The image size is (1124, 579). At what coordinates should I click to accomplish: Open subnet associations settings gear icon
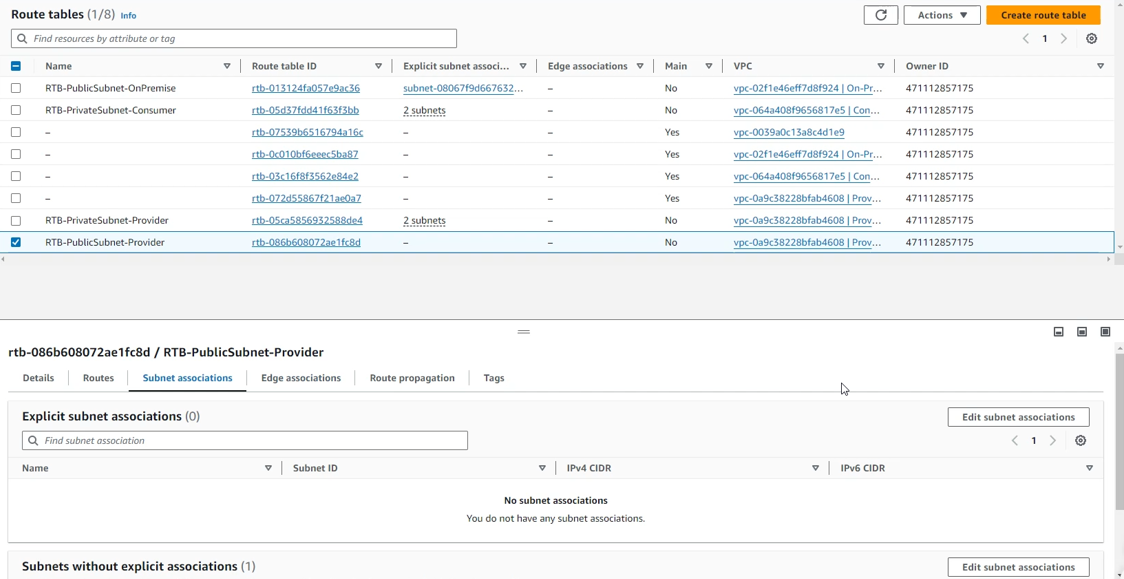tap(1080, 441)
